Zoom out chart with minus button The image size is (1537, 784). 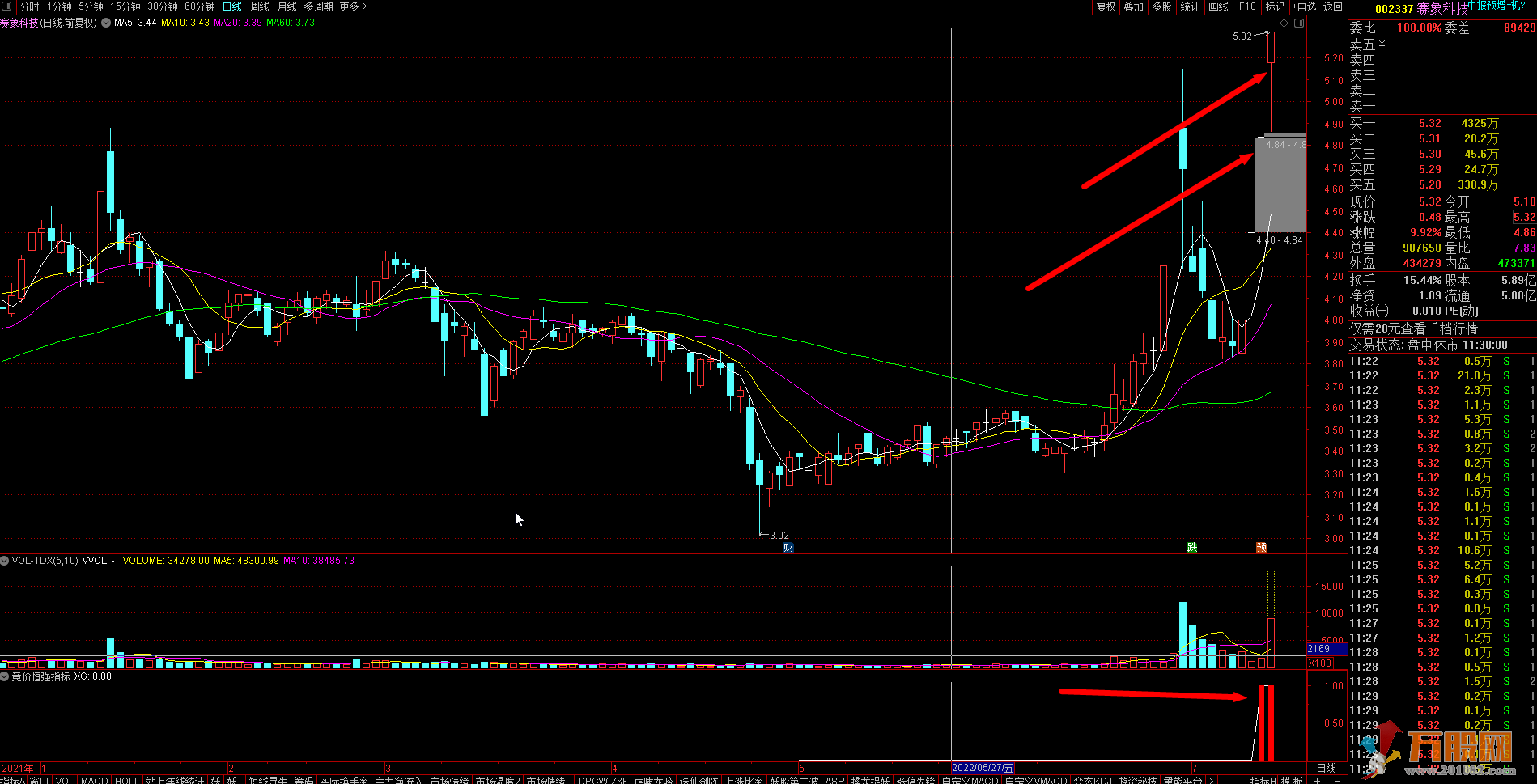click(1337, 780)
